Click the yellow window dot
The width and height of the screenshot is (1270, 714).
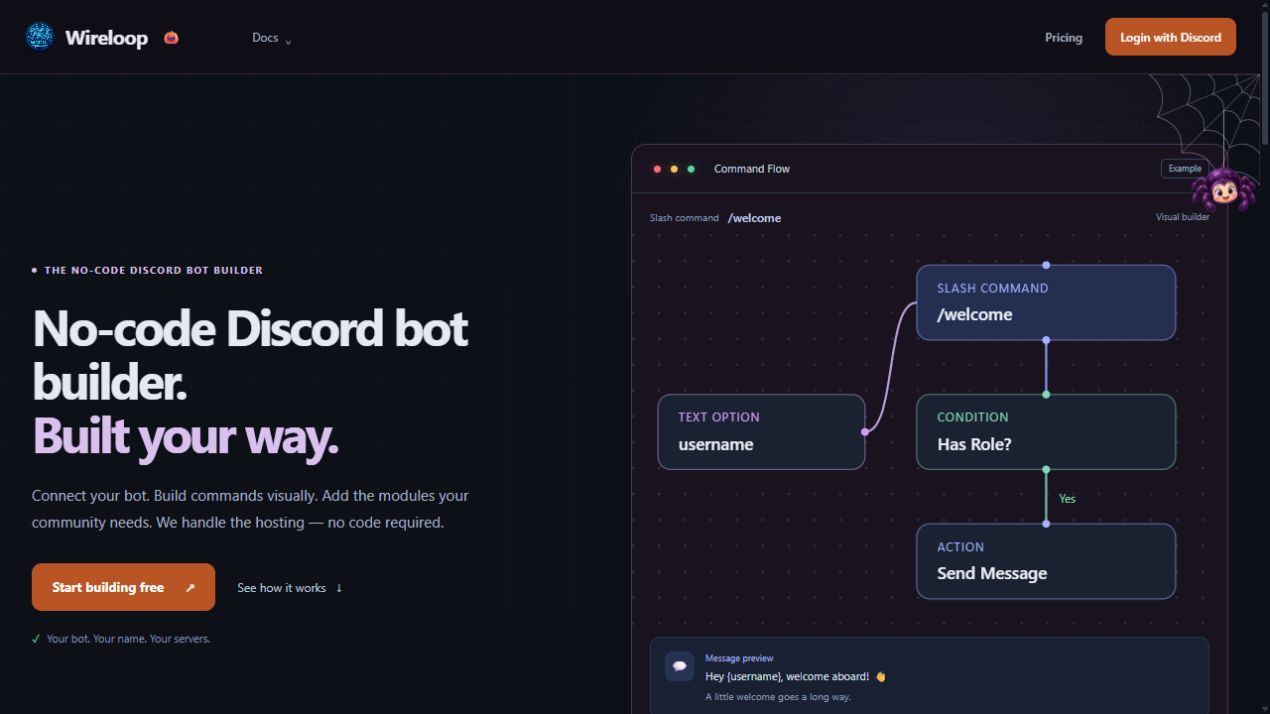(x=674, y=169)
